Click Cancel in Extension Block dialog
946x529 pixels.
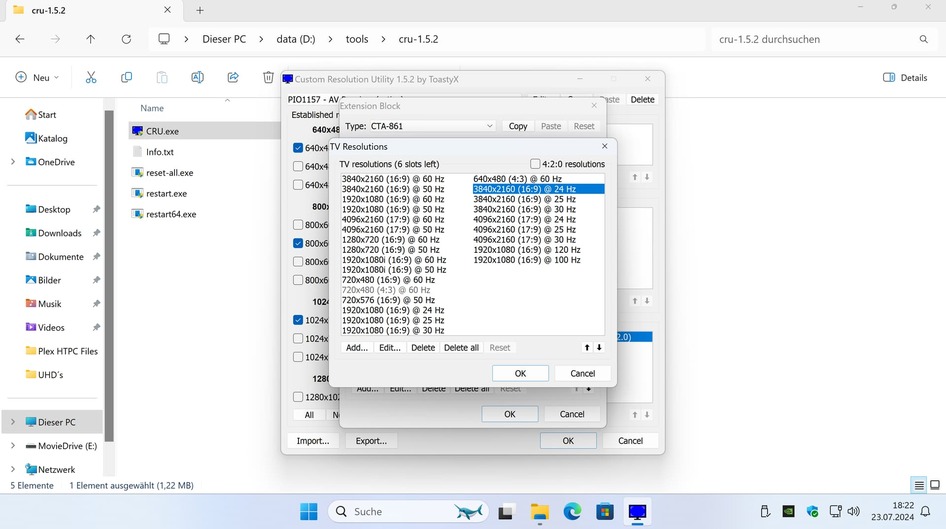pyautogui.click(x=572, y=414)
